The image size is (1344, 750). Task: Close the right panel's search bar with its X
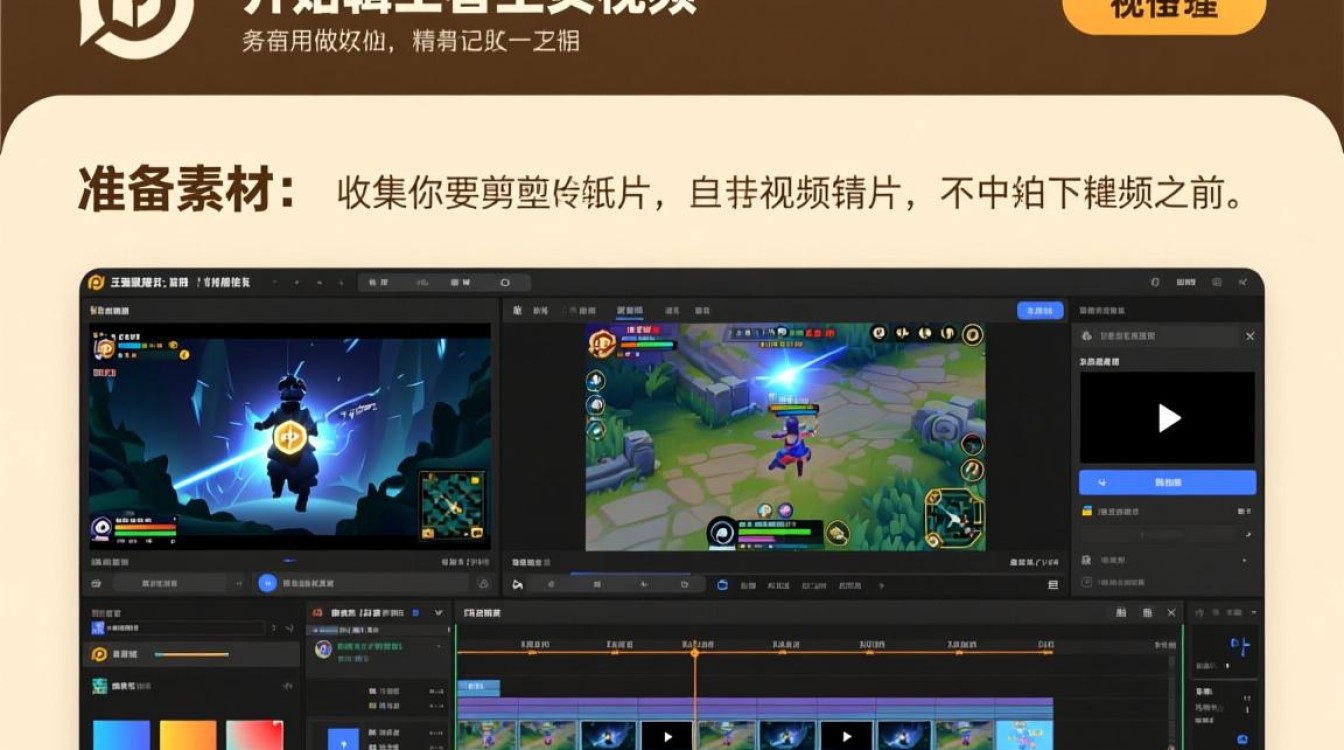[x=1249, y=337]
